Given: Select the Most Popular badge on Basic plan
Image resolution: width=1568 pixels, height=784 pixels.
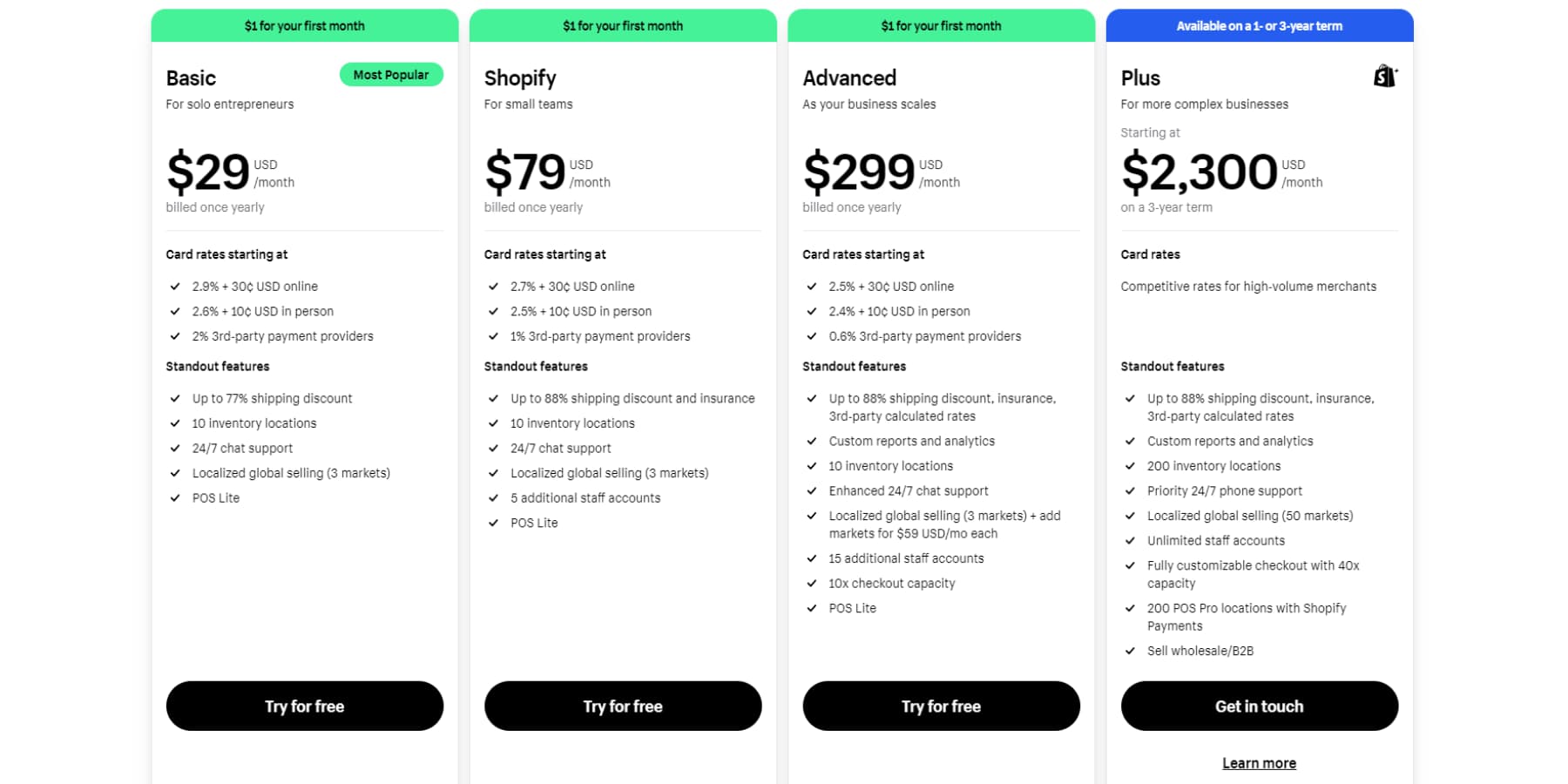Looking at the screenshot, I should pyautogui.click(x=391, y=75).
